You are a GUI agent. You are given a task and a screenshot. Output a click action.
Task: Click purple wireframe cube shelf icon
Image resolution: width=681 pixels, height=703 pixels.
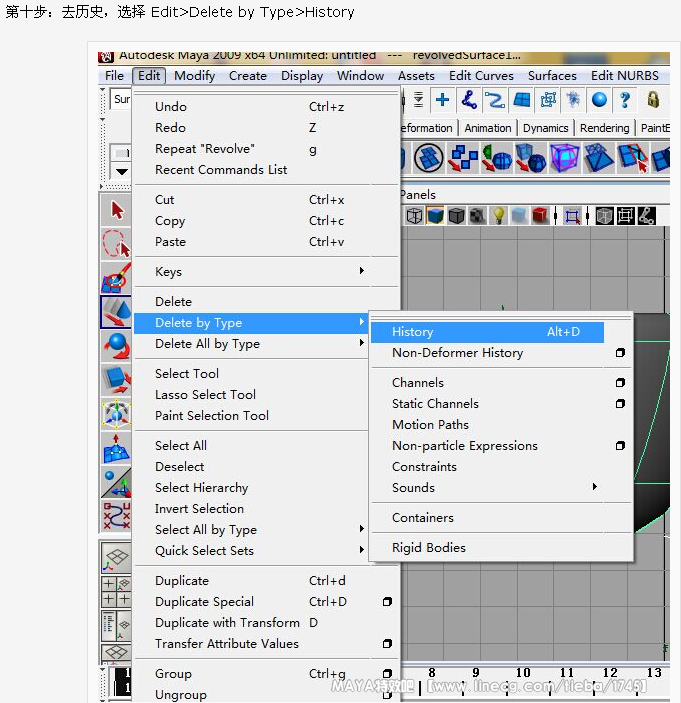pyautogui.click(x=564, y=158)
